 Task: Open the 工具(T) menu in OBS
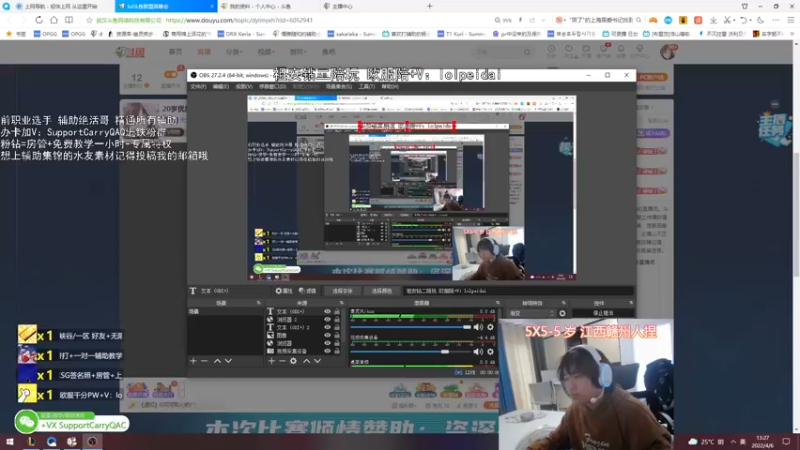point(366,87)
